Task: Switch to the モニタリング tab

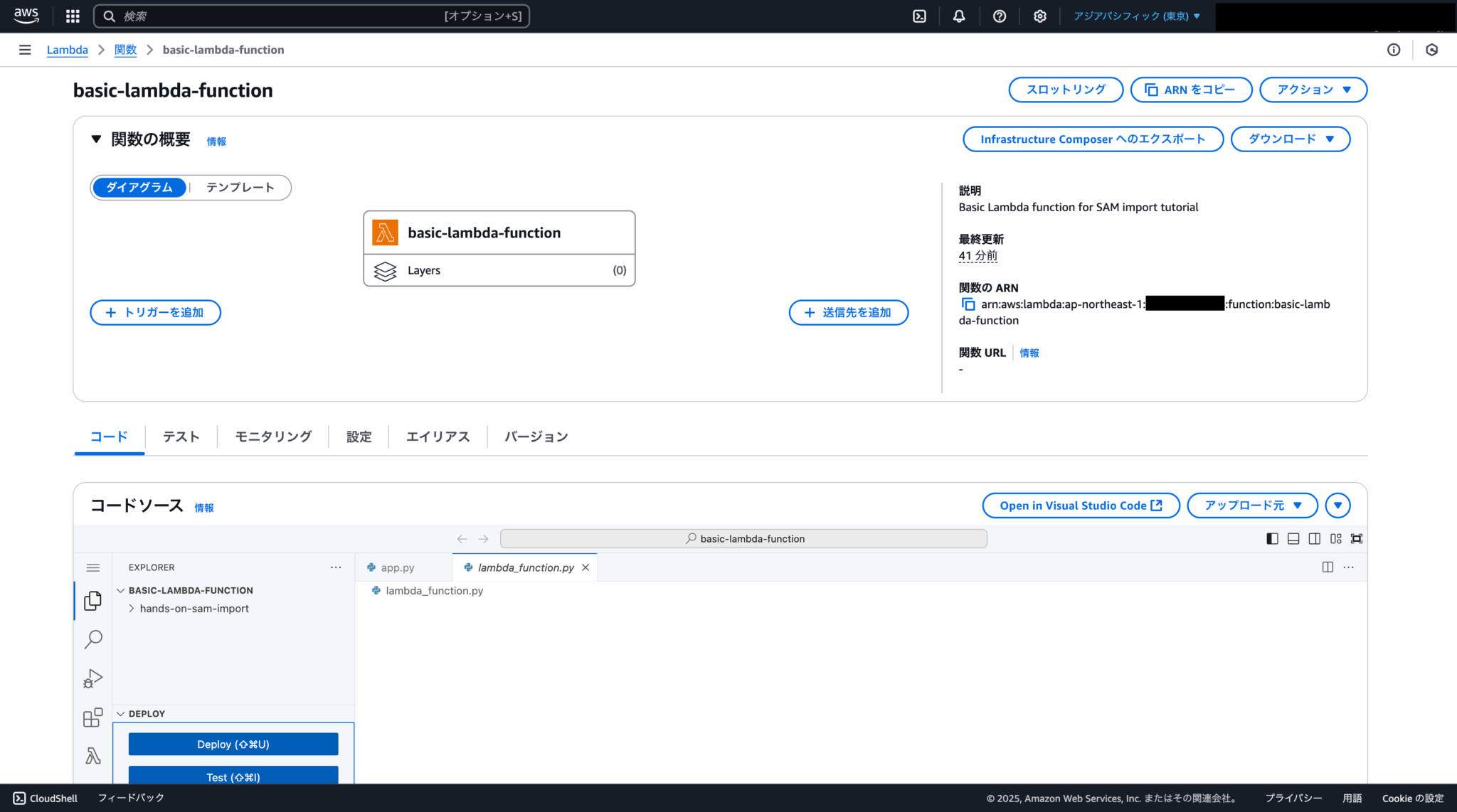Action: point(273,437)
